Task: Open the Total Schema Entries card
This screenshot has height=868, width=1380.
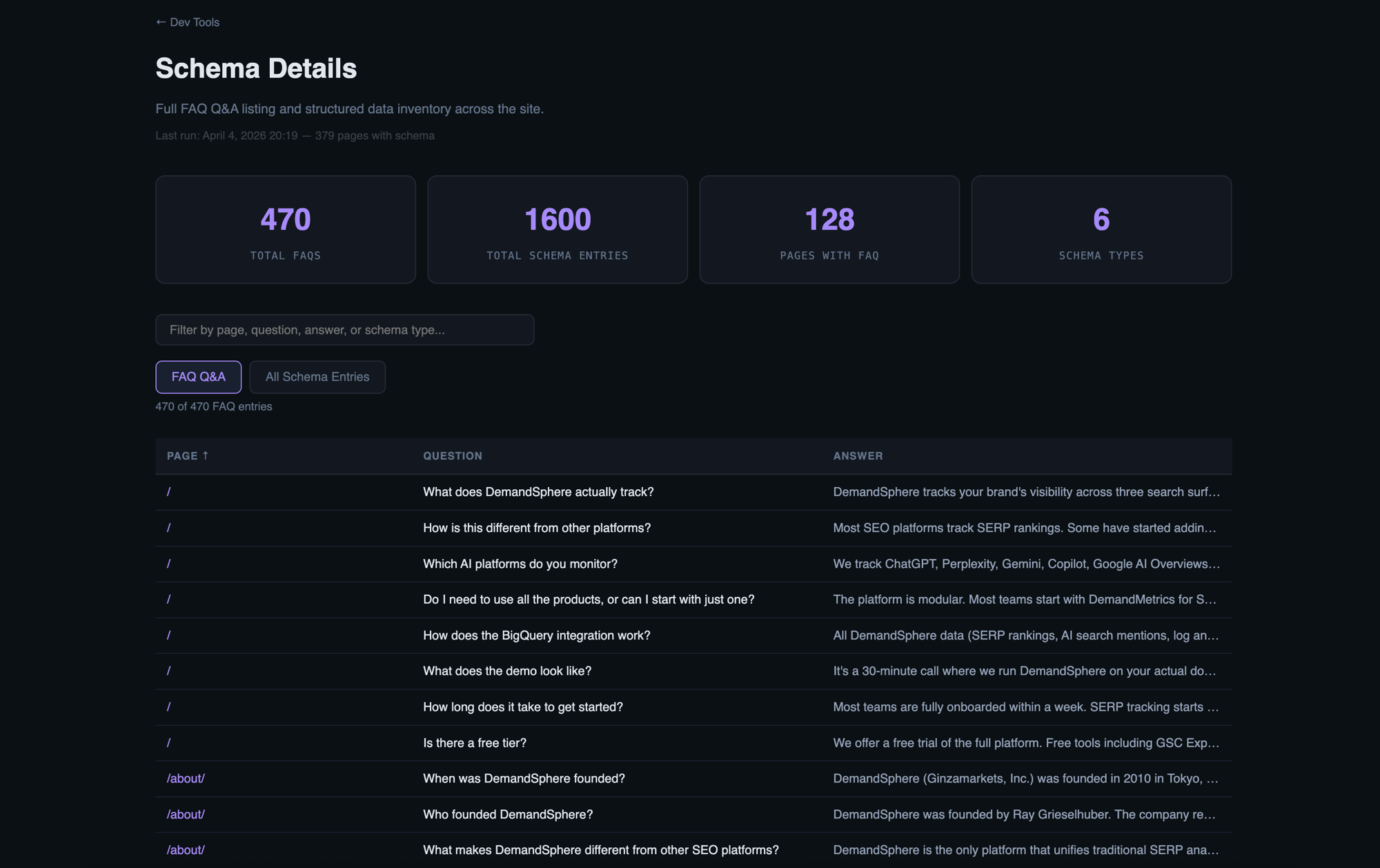Action: pos(557,230)
